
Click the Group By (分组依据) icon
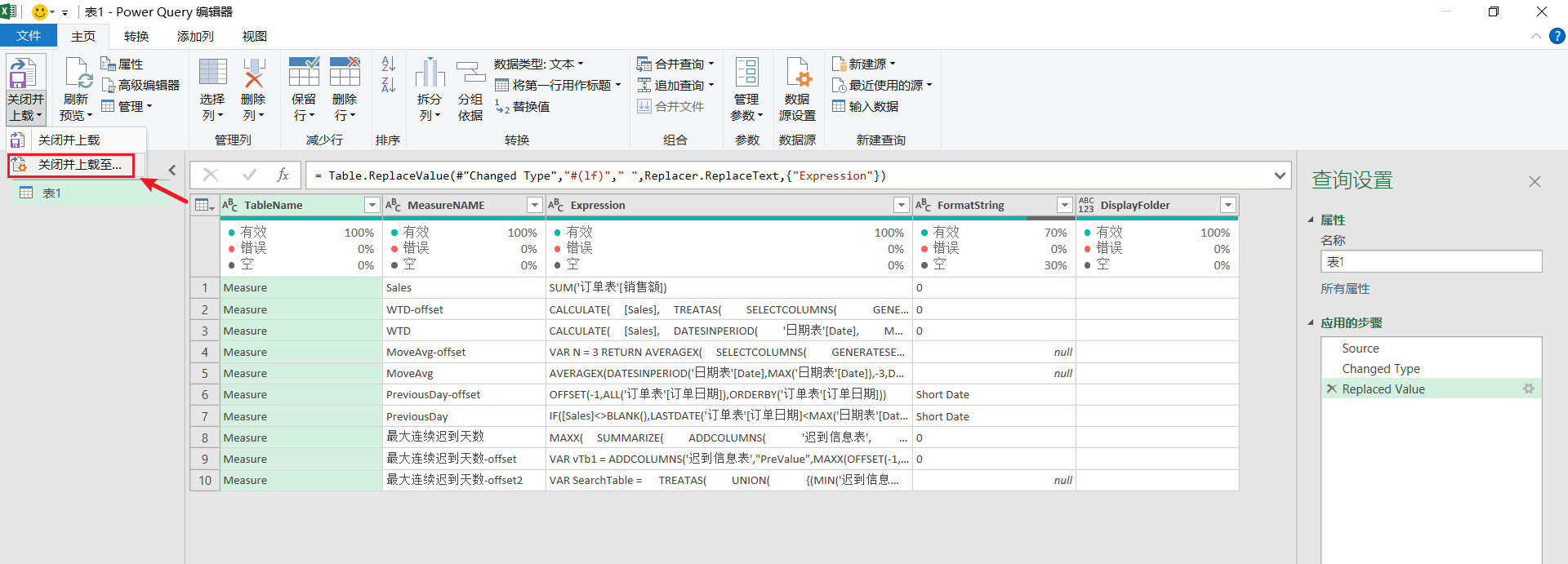click(470, 73)
